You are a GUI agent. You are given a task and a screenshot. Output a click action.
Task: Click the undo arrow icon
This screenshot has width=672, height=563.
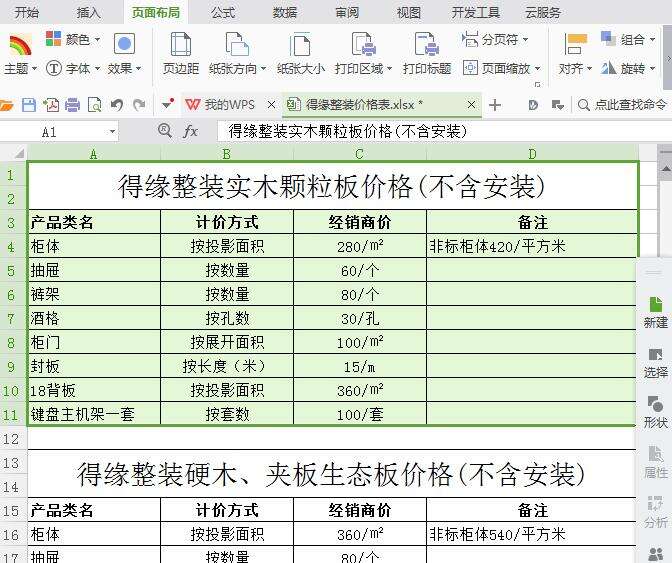117,105
